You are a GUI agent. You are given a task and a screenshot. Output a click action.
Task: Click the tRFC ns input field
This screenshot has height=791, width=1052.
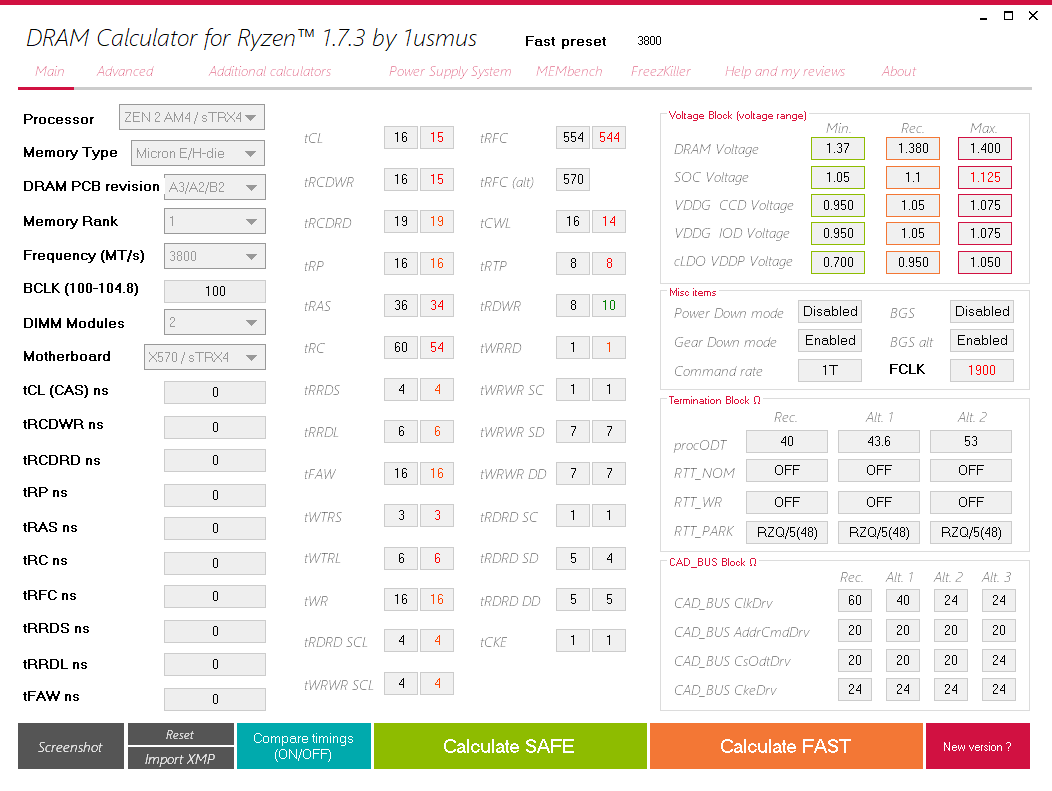(x=215, y=596)
